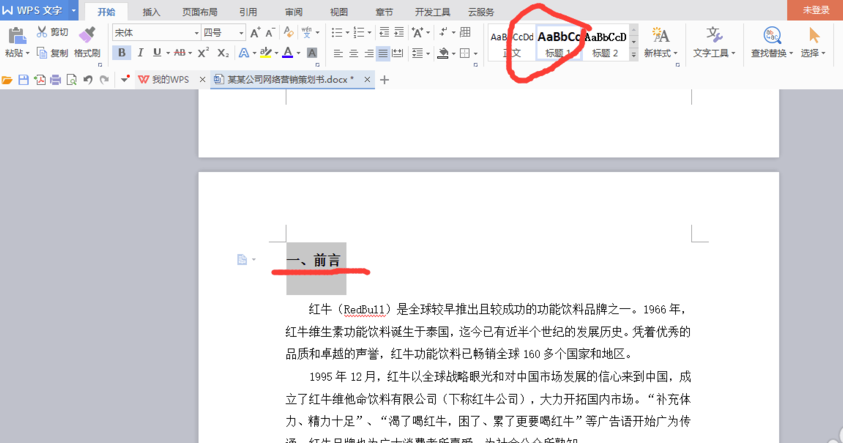This screenshot has height=443, width=843.
Task: Switch to the Insert (插入) ribbon tab
Action: pos(151,11)
